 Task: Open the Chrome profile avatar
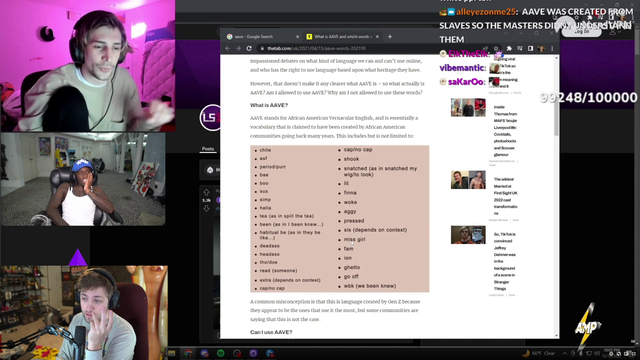click(x=541, y=48)
